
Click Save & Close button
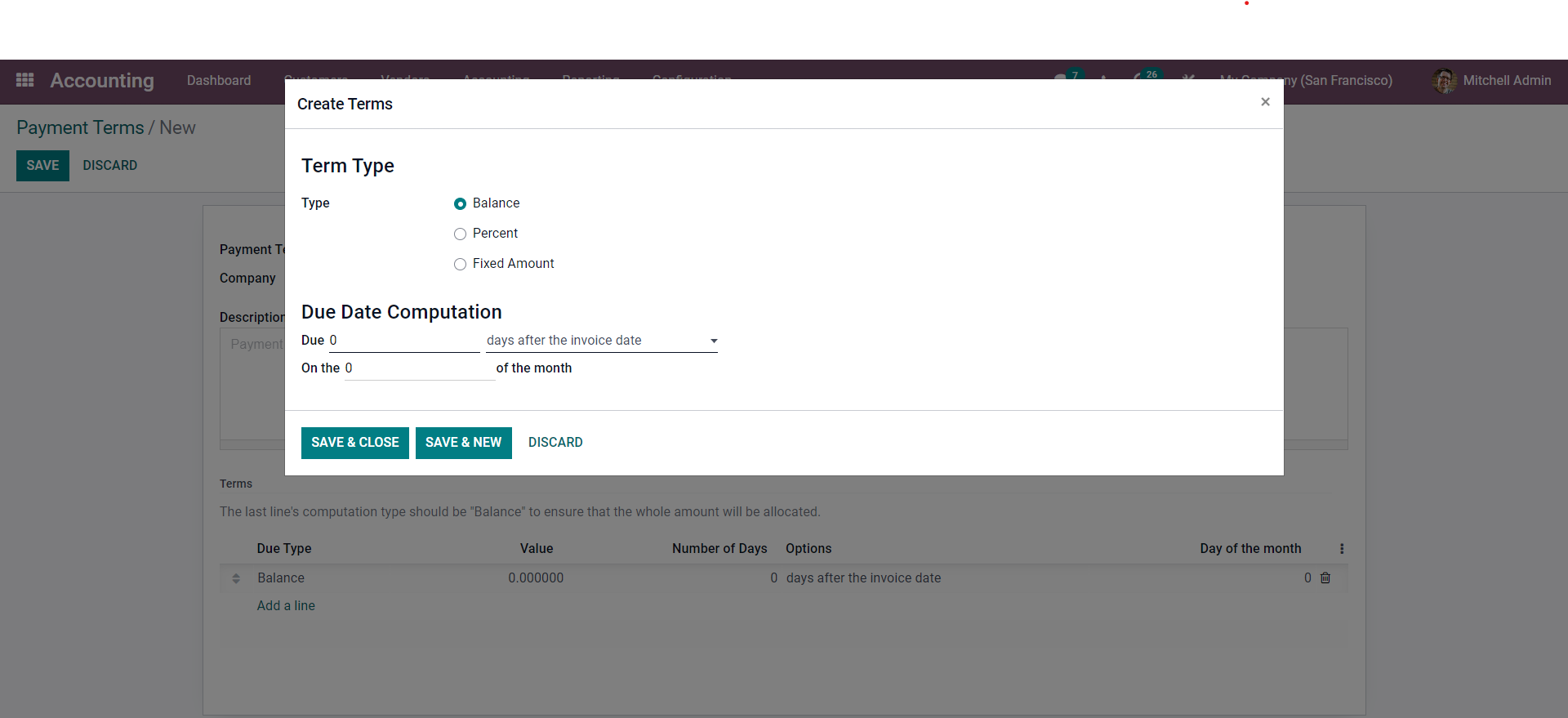click(x=355, y=443)
